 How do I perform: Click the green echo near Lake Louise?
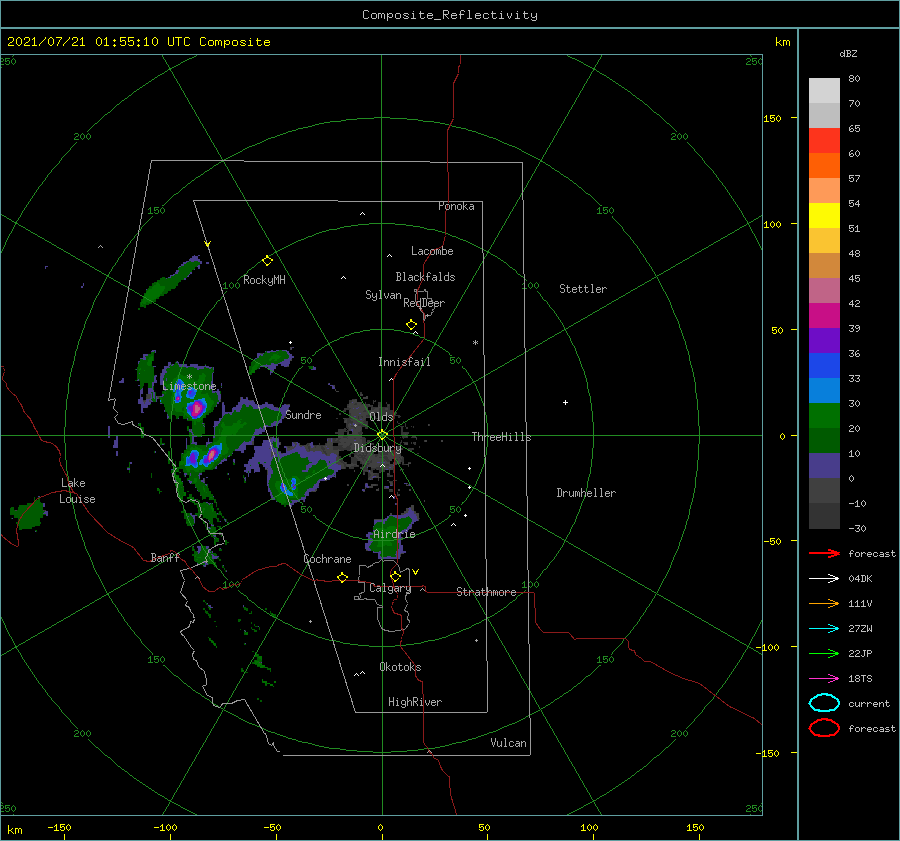coord(29,514)
